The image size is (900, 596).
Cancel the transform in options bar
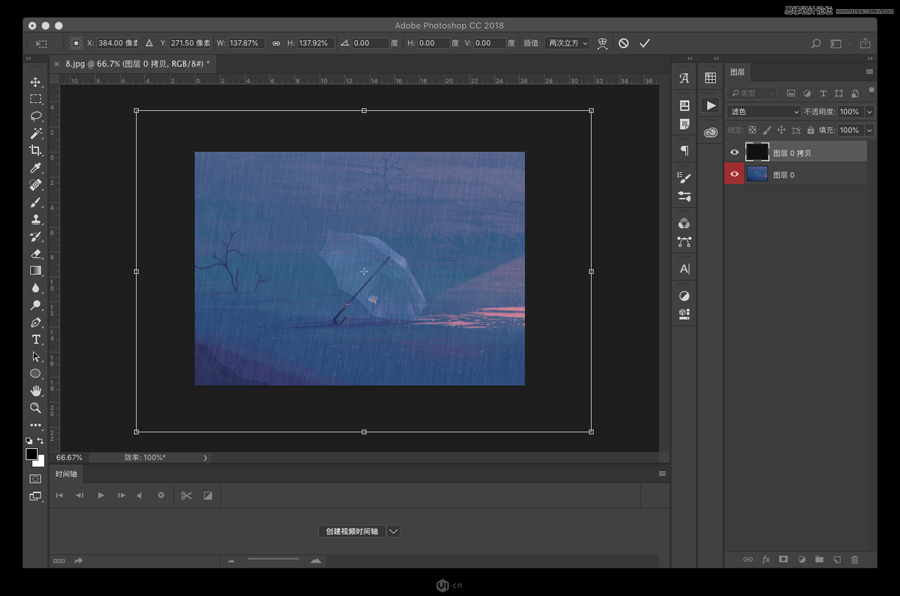tap(623, 44)
